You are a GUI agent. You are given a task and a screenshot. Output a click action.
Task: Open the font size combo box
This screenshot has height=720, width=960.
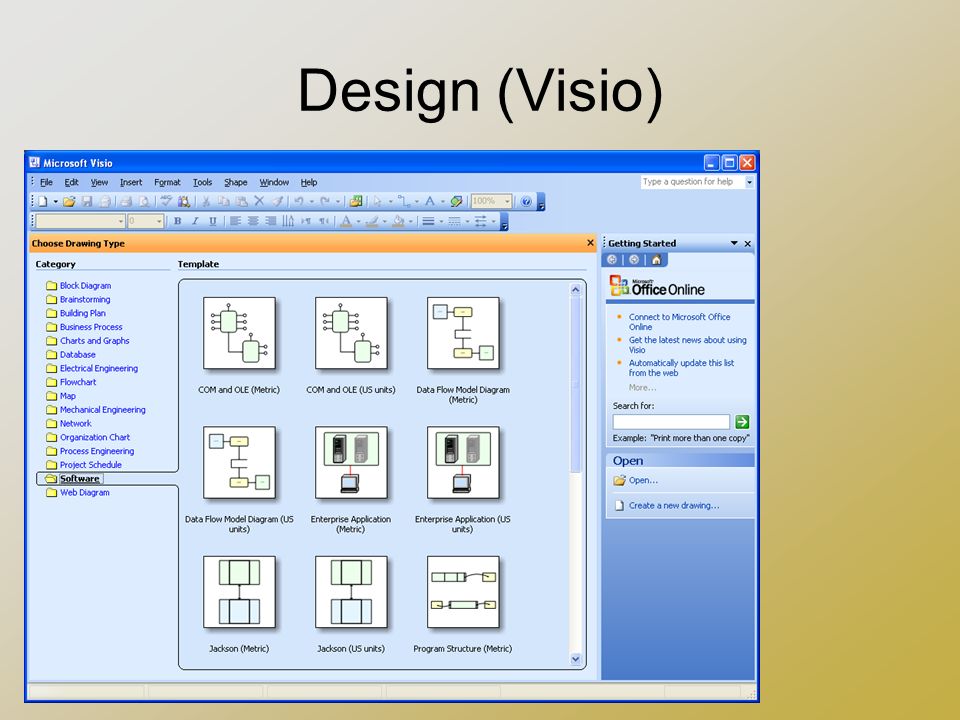pyautogui.click(x=146, y=221)
